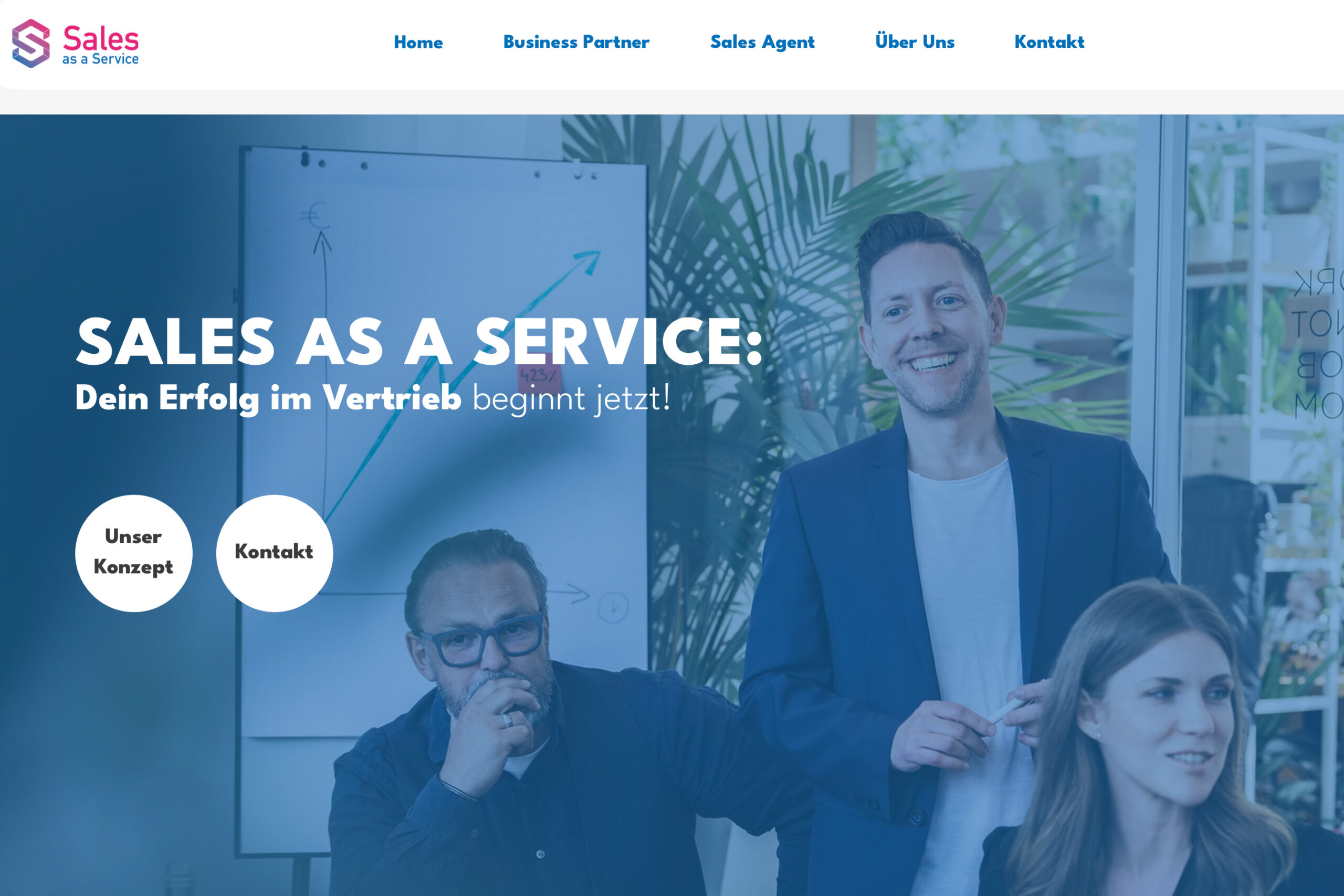Click the hexagon S logo icon
Screen dimensions: 1344x896
click(x=31, y=44)
